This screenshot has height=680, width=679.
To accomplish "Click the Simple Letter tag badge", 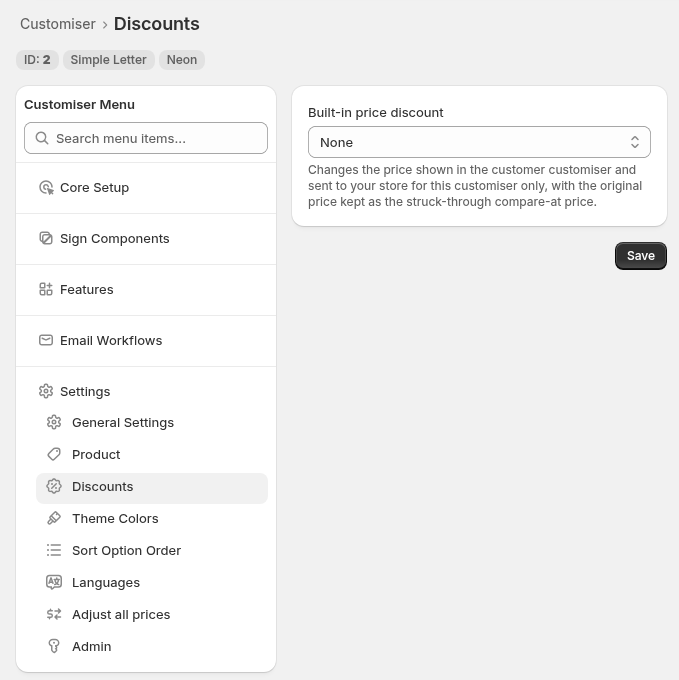I will [108, 60].
